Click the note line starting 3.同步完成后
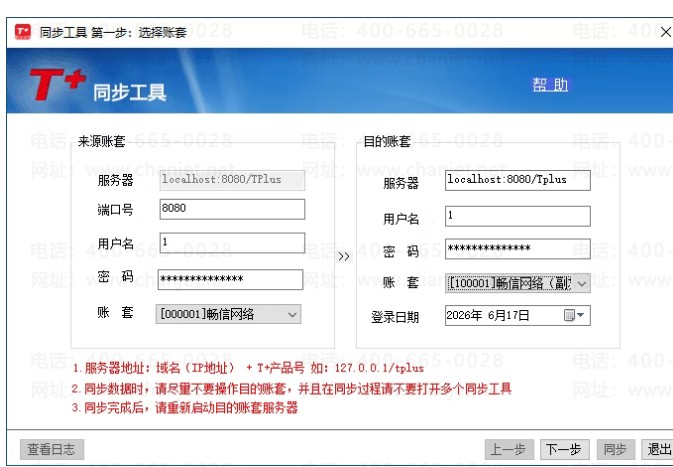 tap(185, 408)
